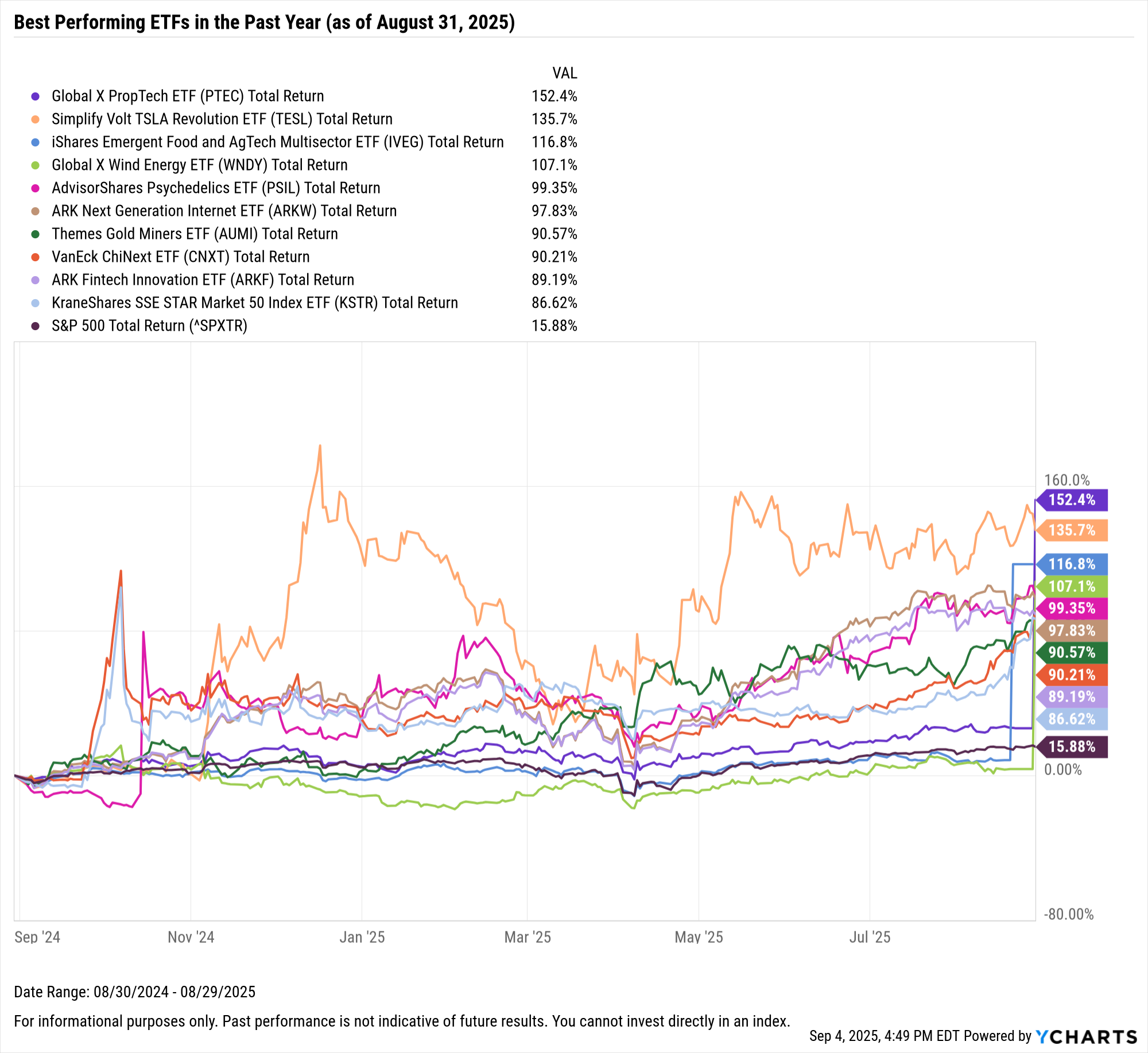Screen dimensions: 1148x1053
Task: Click the purple PTEC legend dot
Action: (x=35, y=96)
